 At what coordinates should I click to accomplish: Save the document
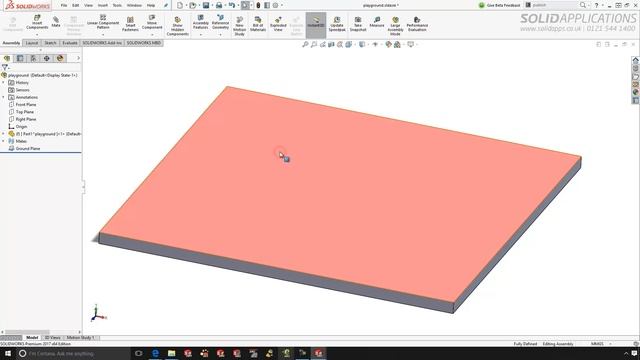[x=206, y=5]
